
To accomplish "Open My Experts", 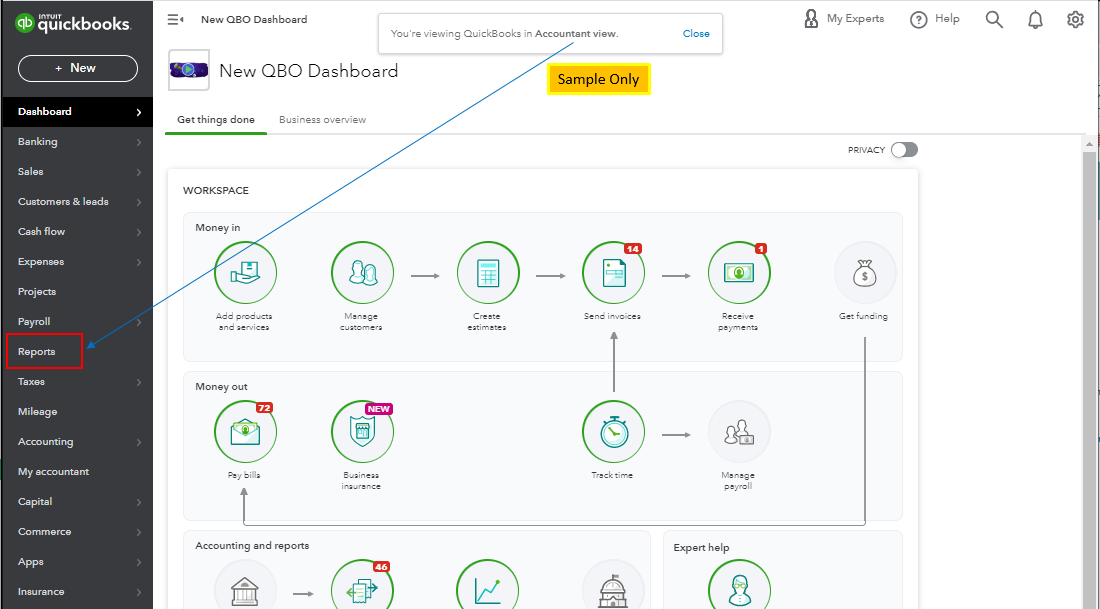I will point(844,19).
